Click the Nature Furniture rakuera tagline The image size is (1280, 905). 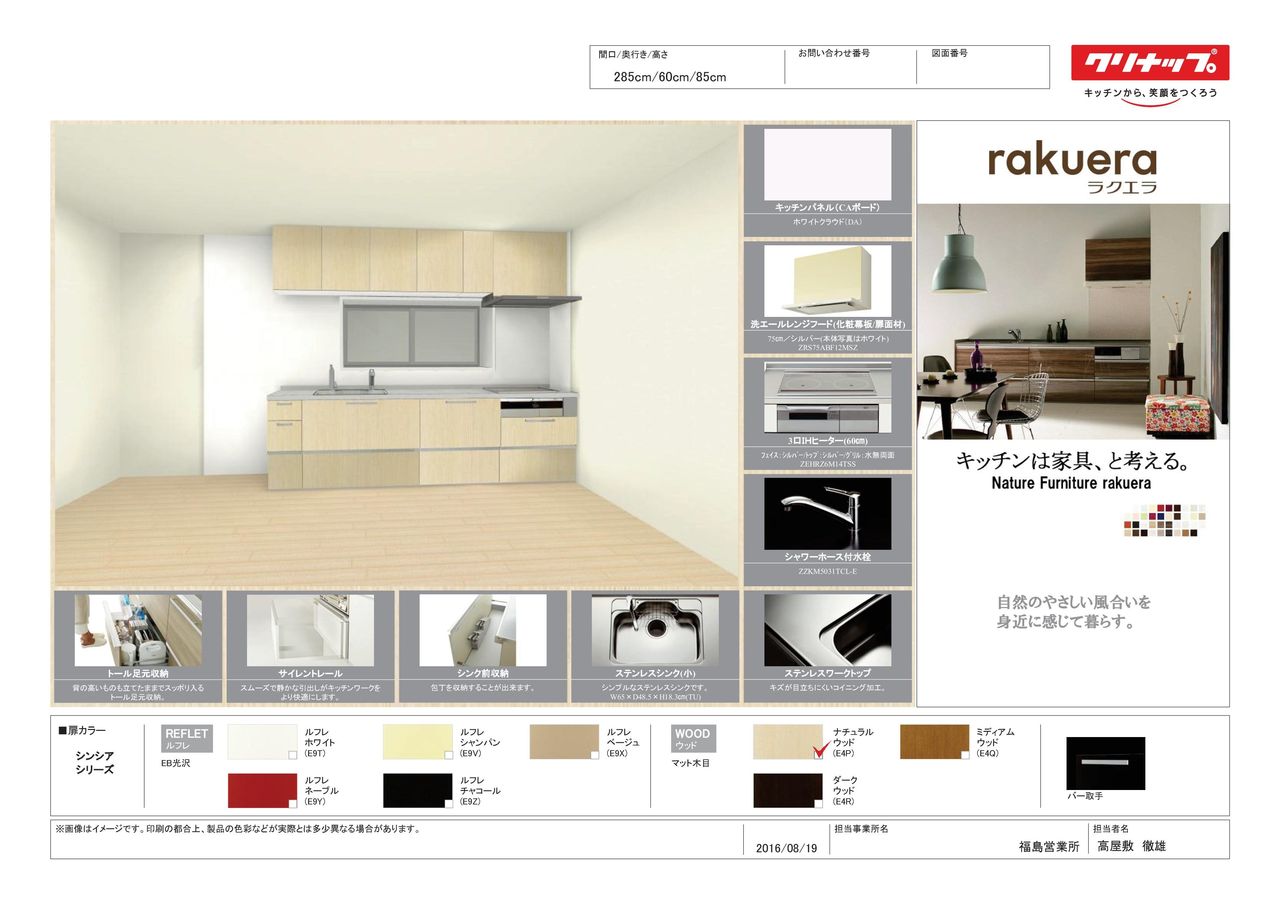click(1071, 484)
